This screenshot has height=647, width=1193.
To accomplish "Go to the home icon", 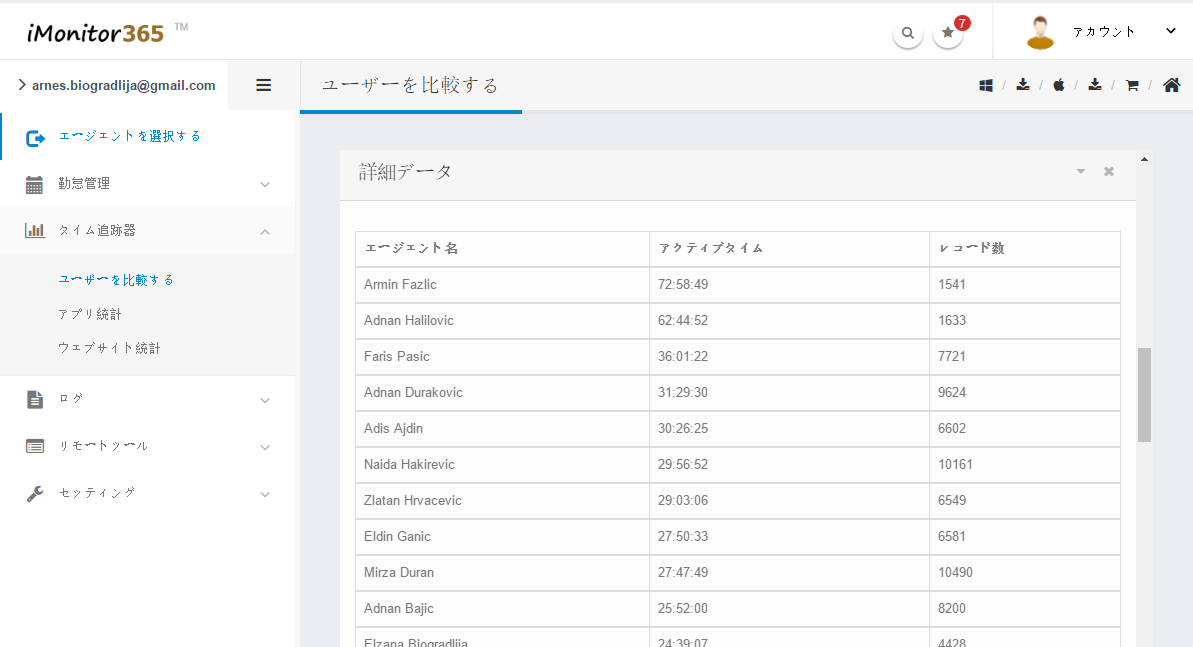I will pyautogui.click(x=1171, y=85).
